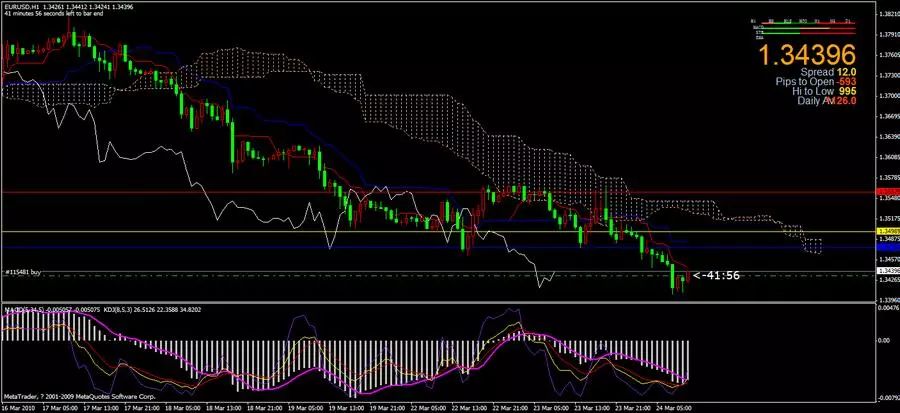Select the #115481 buy order label
The width and height of the screenshot is (900, 413).
pos(22,271)
